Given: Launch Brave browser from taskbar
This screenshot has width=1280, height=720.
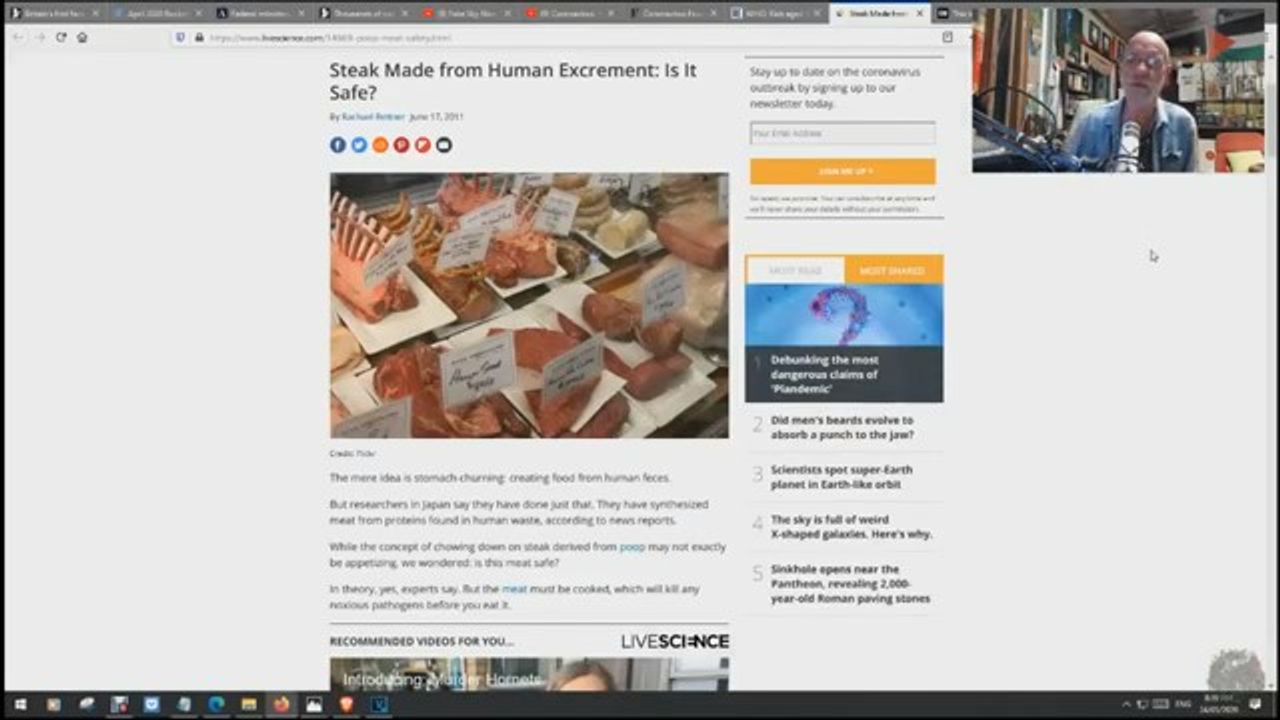Looking at the screenshot, I should (x=346, y=705).
